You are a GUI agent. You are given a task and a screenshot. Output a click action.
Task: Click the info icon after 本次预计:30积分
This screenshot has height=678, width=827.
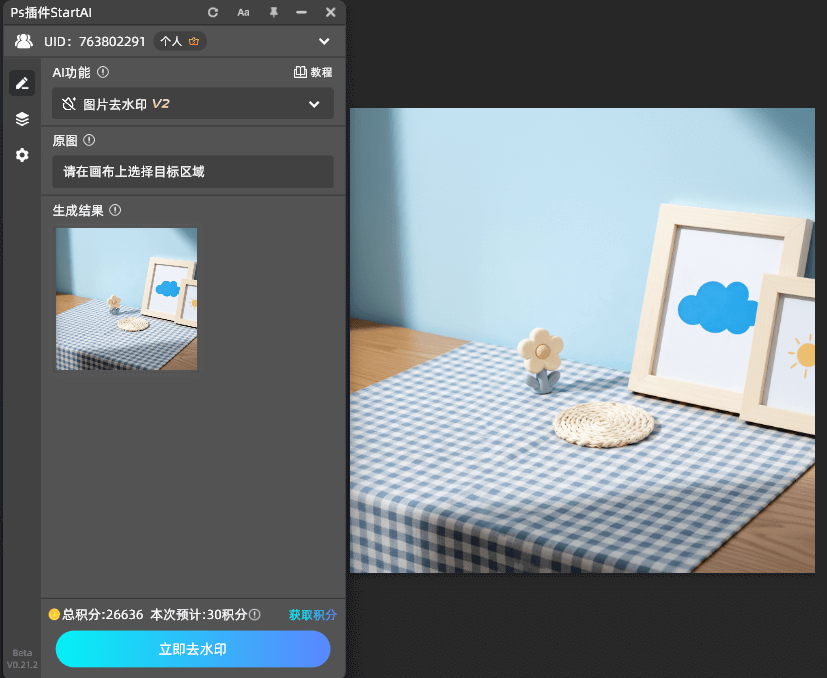[255, 615]
